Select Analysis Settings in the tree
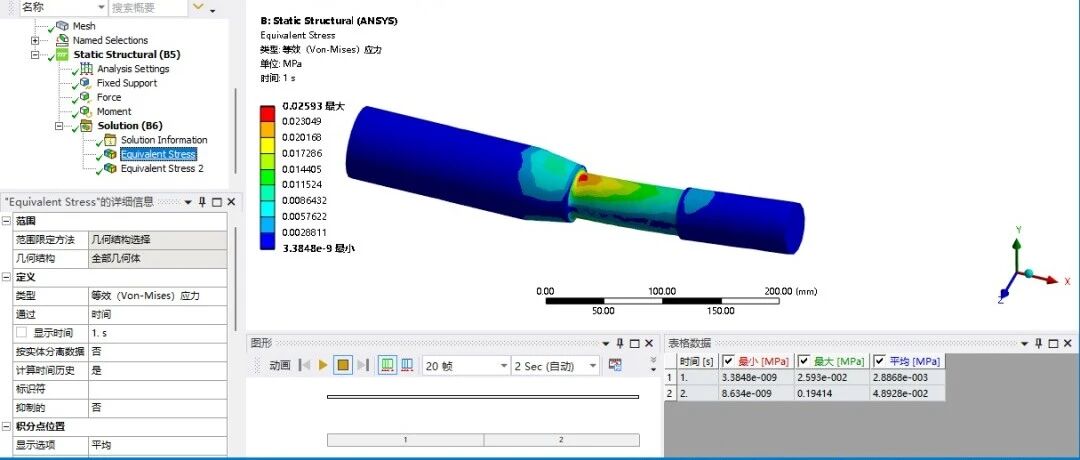The width and height of the screenshot is (1080, 460). click(x=133, y=68)
